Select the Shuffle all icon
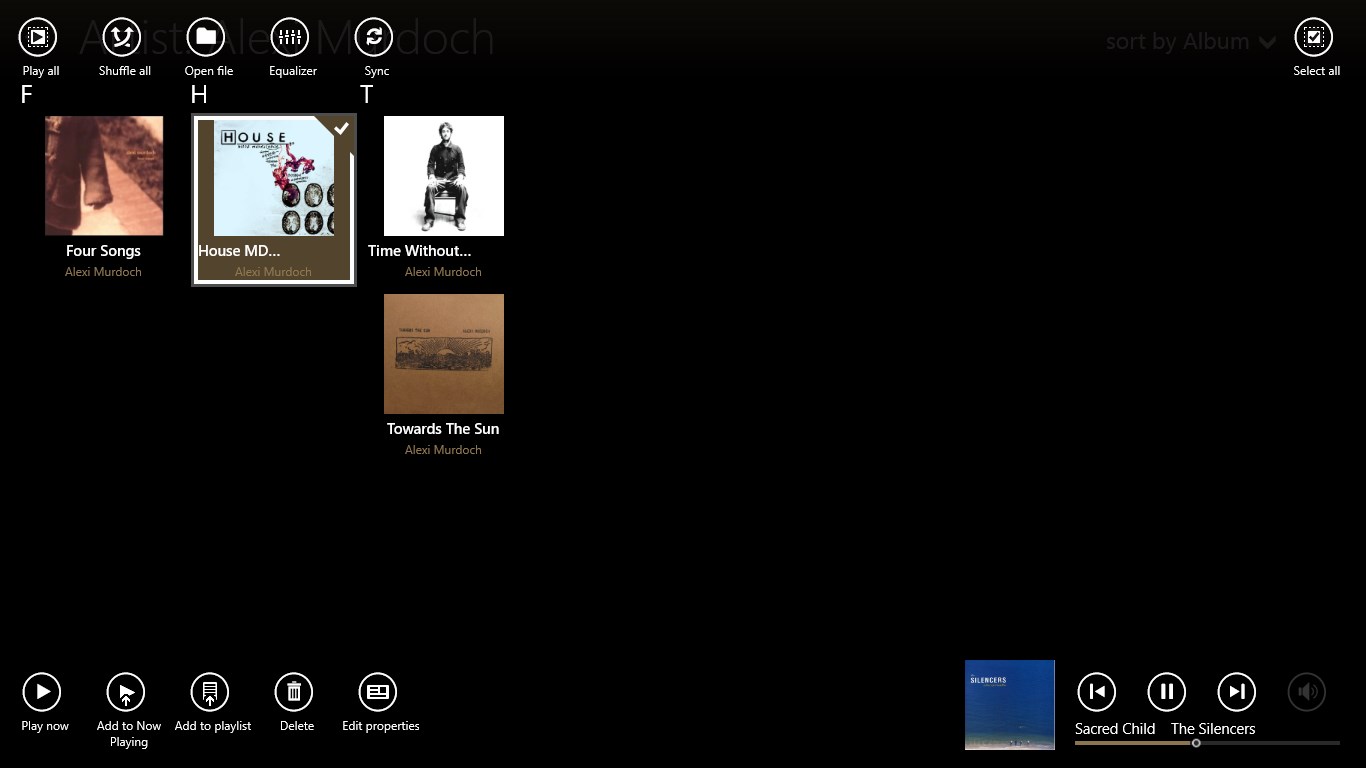The height and width of the screenshot is (768, 1366). [122, 36]
